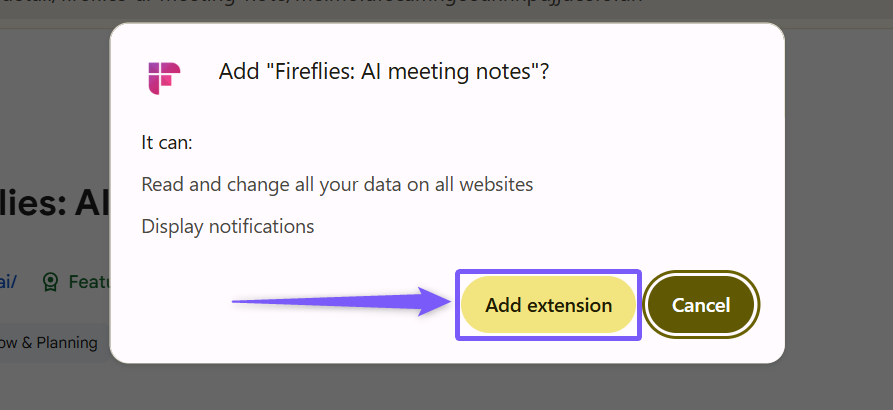Click the word "websites" in permissions text
Screen dimensions: 893x410
(497, 184)
